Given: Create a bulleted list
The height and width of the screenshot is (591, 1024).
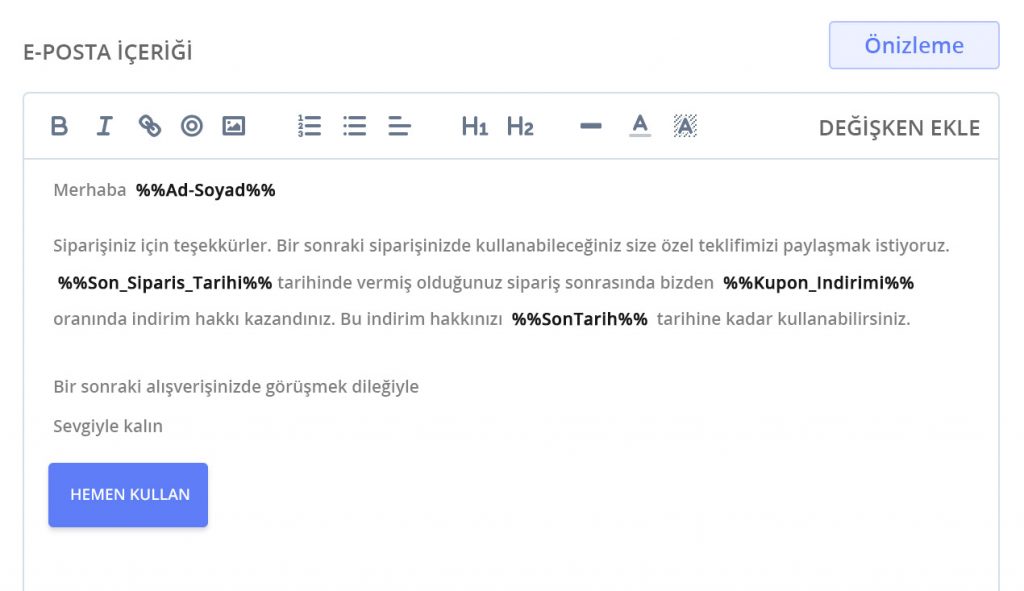Looking at the screenshot, I should pos(354,126).
